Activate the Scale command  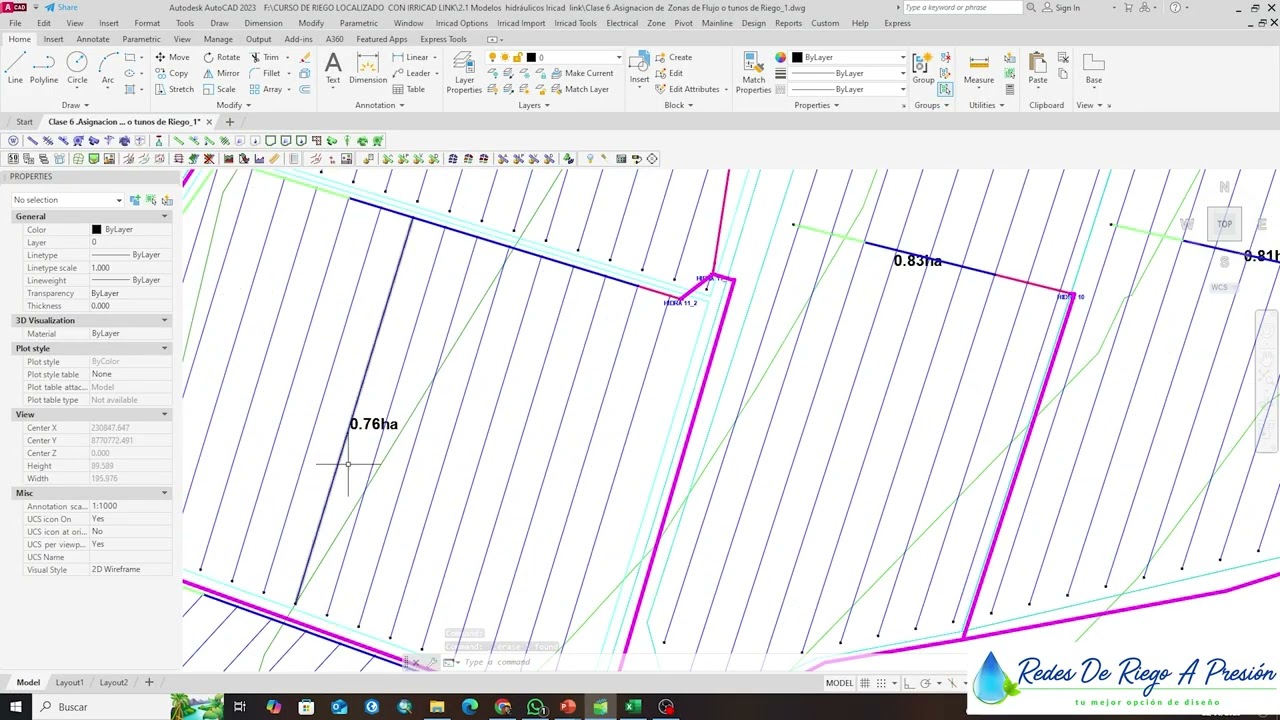pos(219,89)
